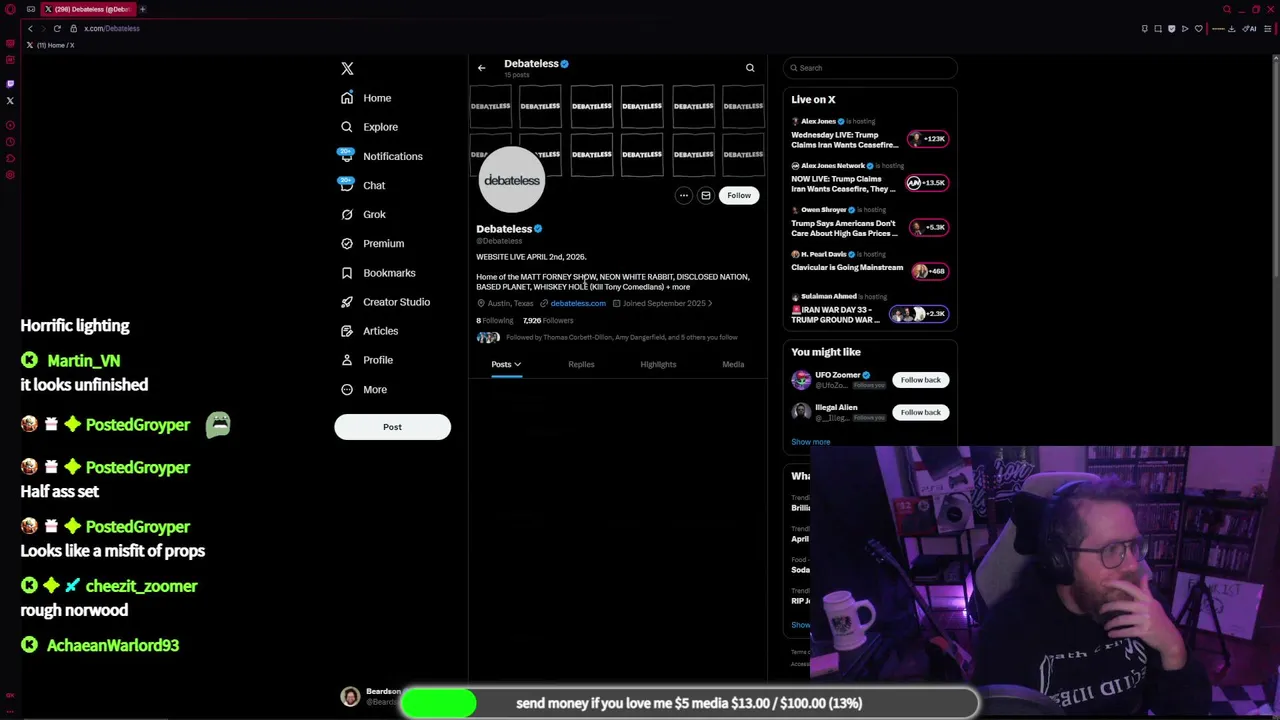This screenshot has width=1280, height=720.
Task: Click the white Post button
Action: pyautogui.click(x=392, y=427)
